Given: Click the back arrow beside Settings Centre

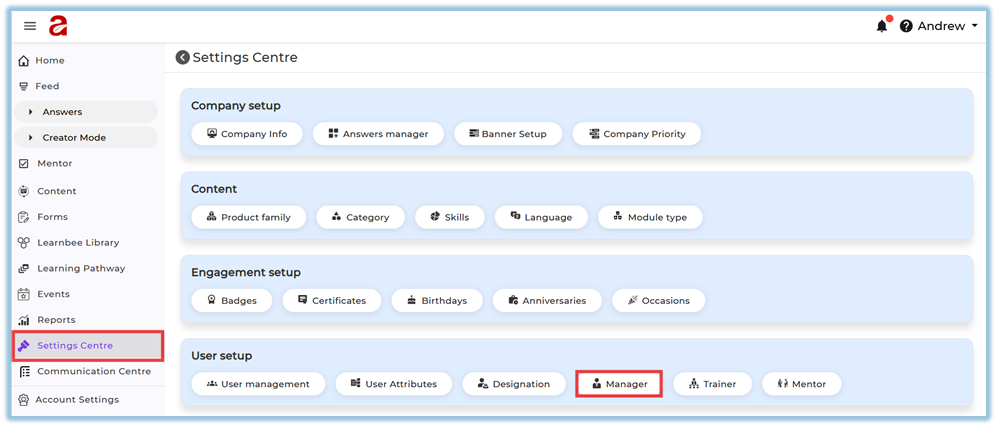Looking at the screenshot, I should pyautogui.click(x=182, y=58).
